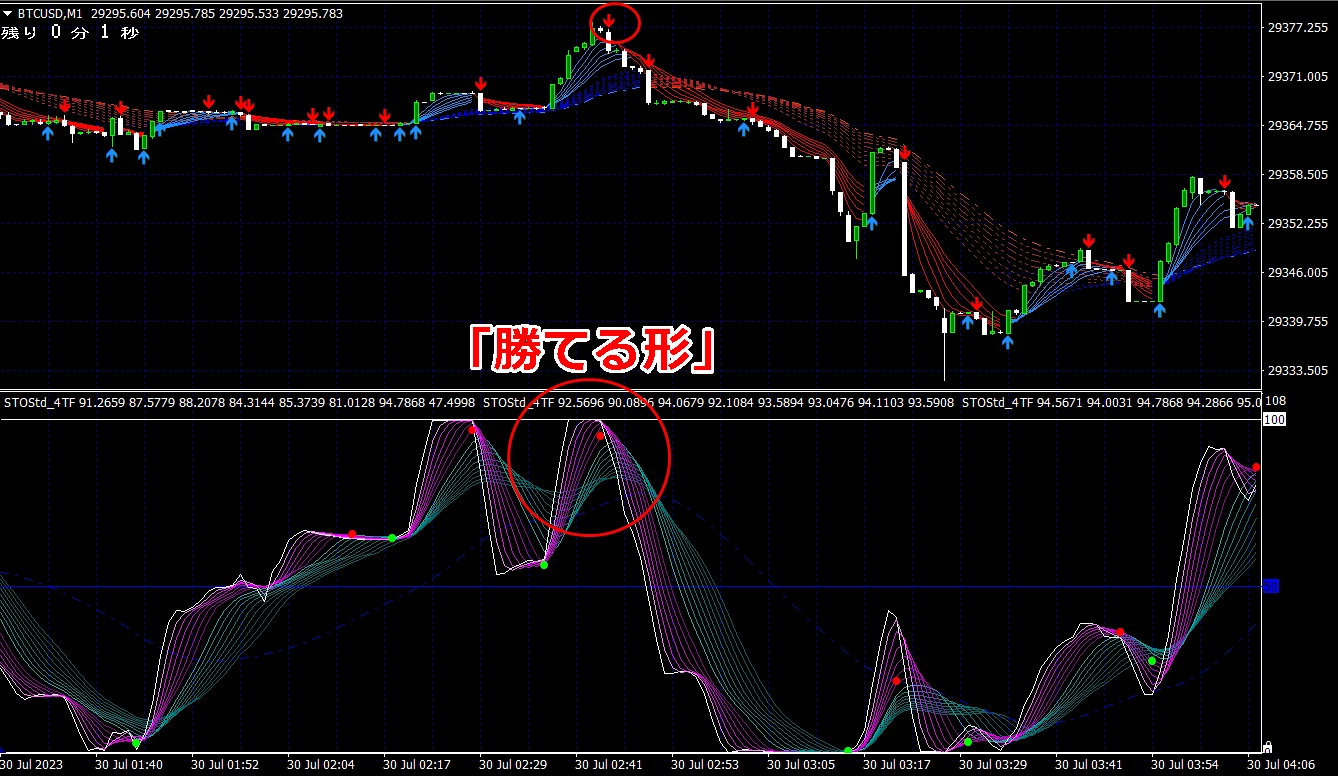Click the red dot at far-right oscillator edge

coord(1256,467)
